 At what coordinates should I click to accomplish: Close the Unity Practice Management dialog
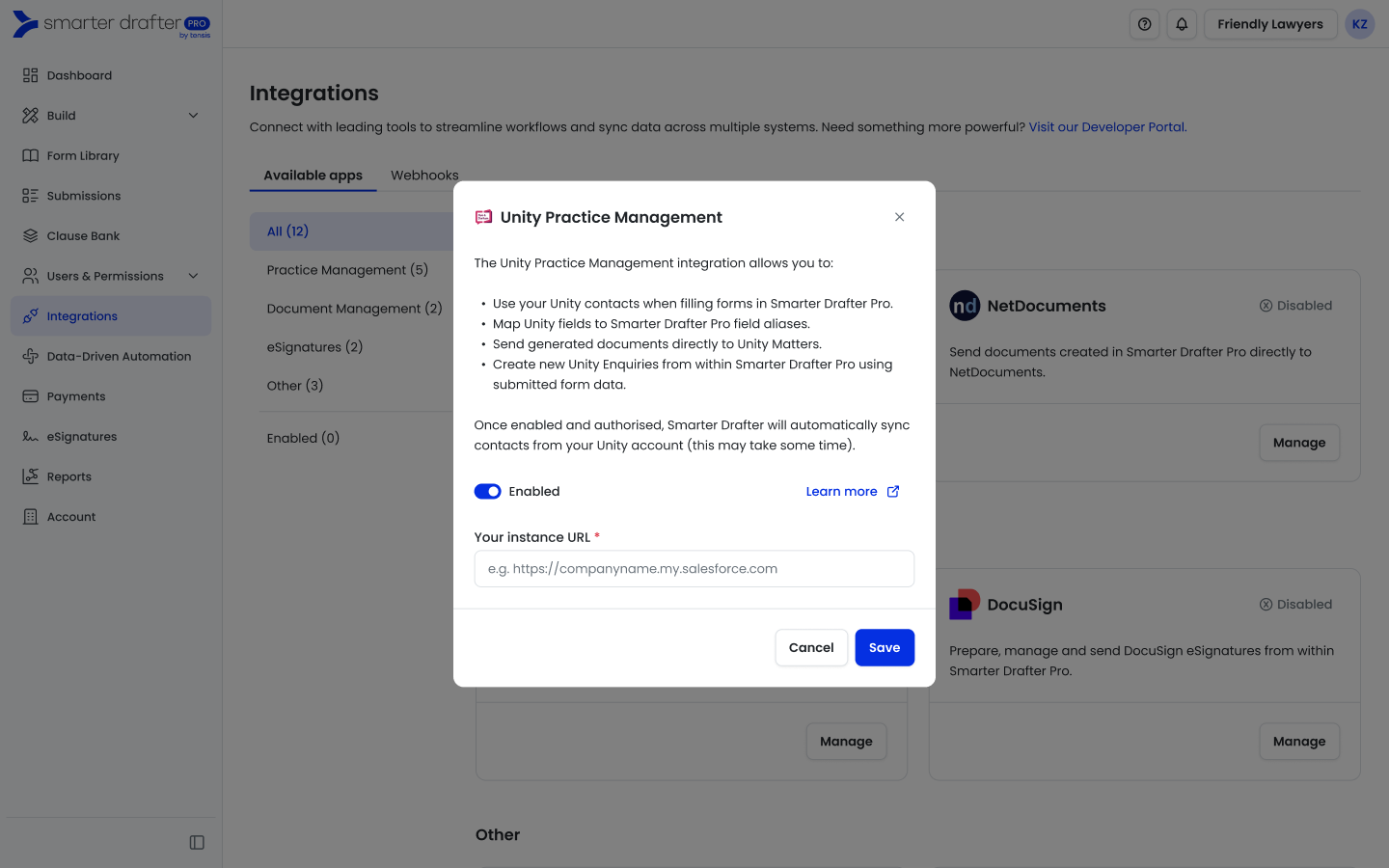pyautogui.click(x=899, y=217)
